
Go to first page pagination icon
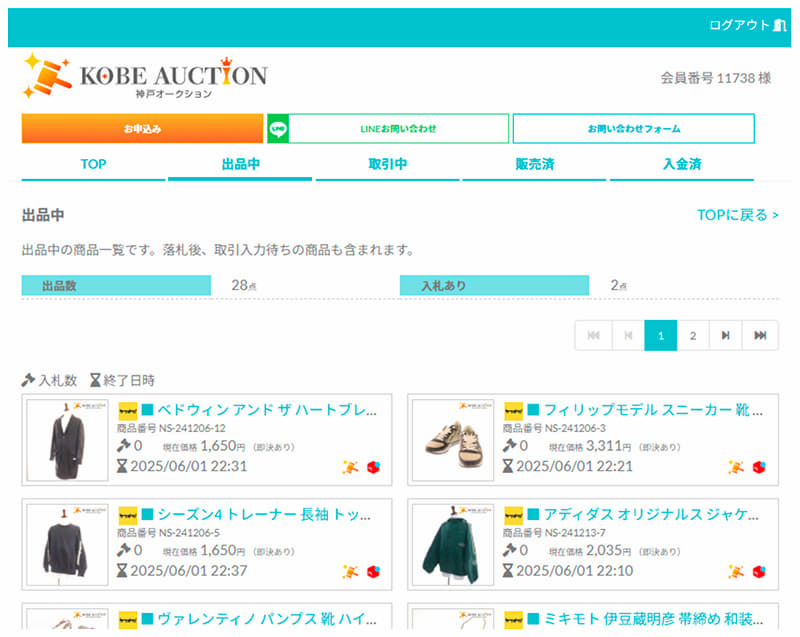click(593, 336)
